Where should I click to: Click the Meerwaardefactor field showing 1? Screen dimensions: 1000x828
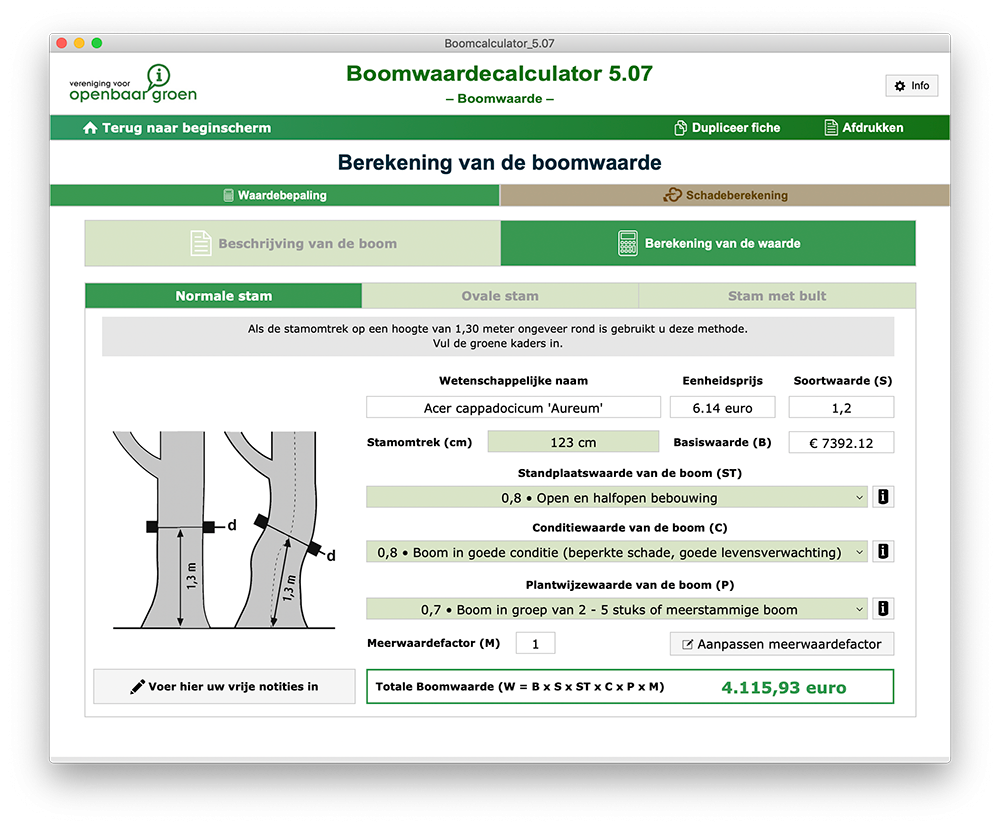535,643
